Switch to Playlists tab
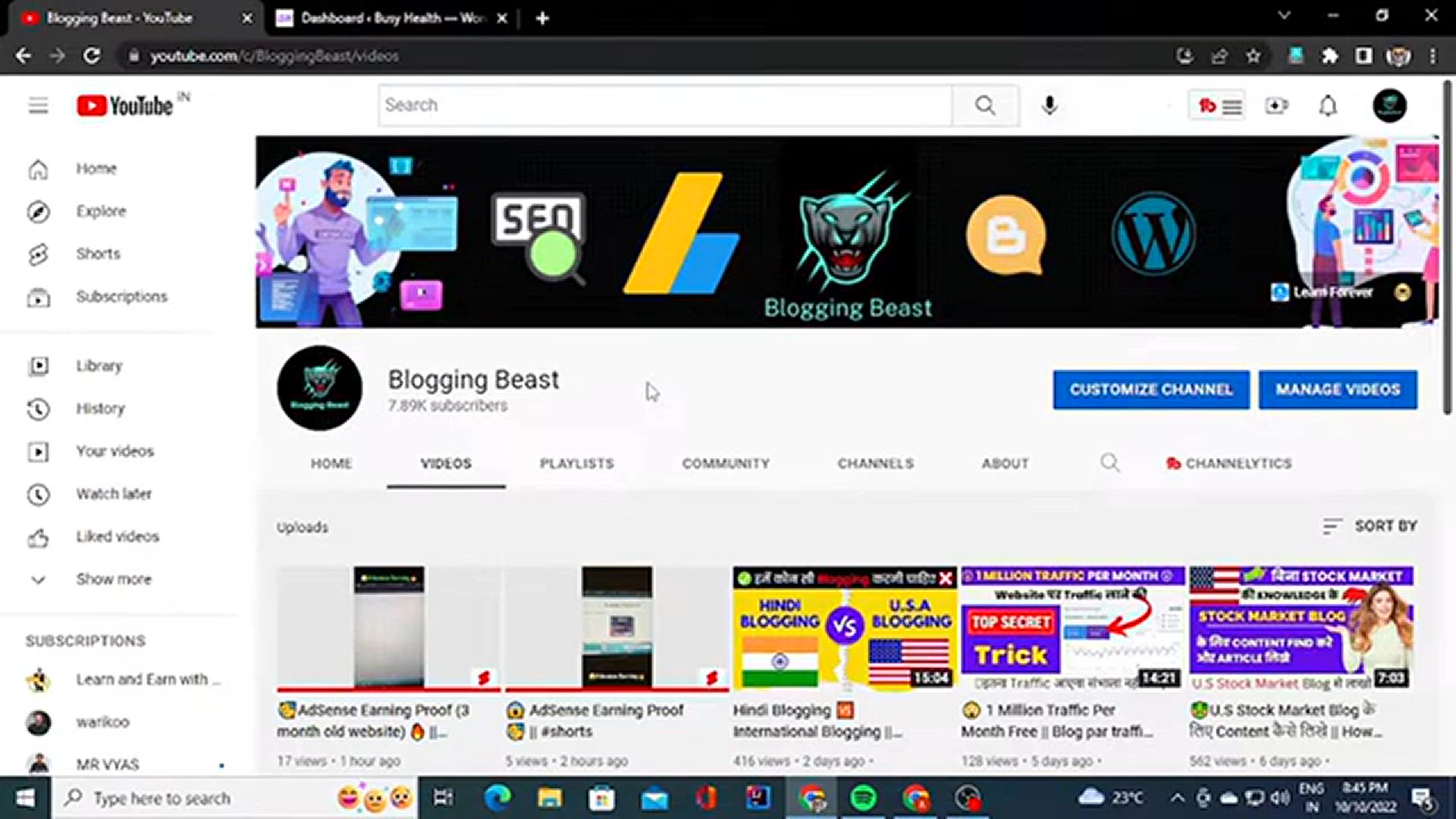Screen dimensions: 1456x819 pos(577,463)
